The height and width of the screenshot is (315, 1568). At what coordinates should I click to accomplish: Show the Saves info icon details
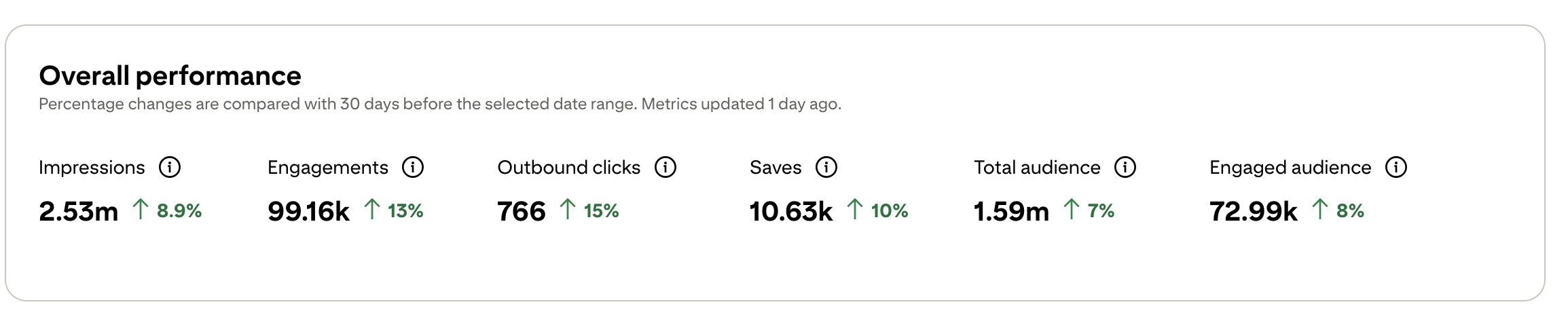click(x=826, y=167)
